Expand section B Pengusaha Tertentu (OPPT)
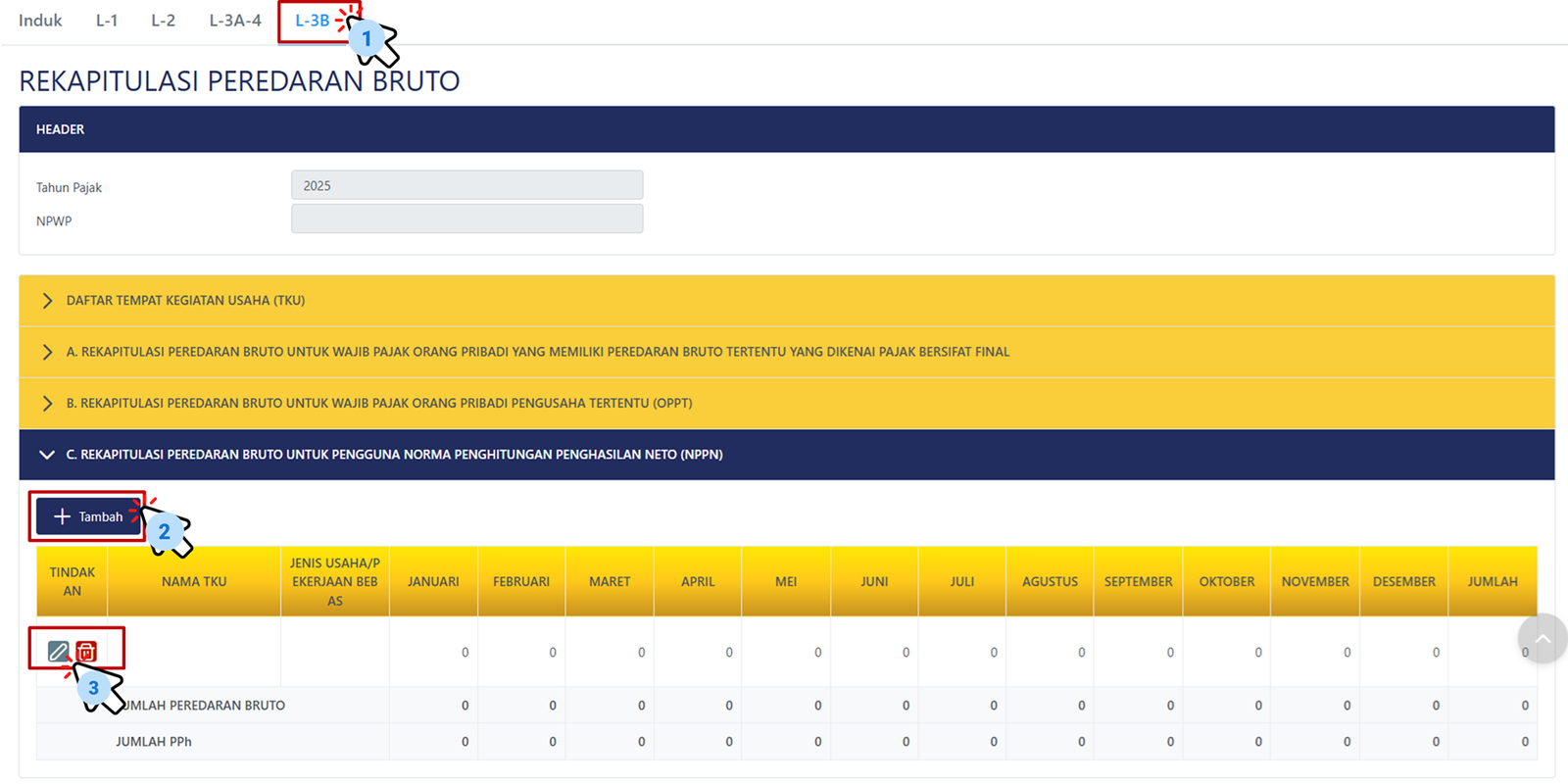 378,403
